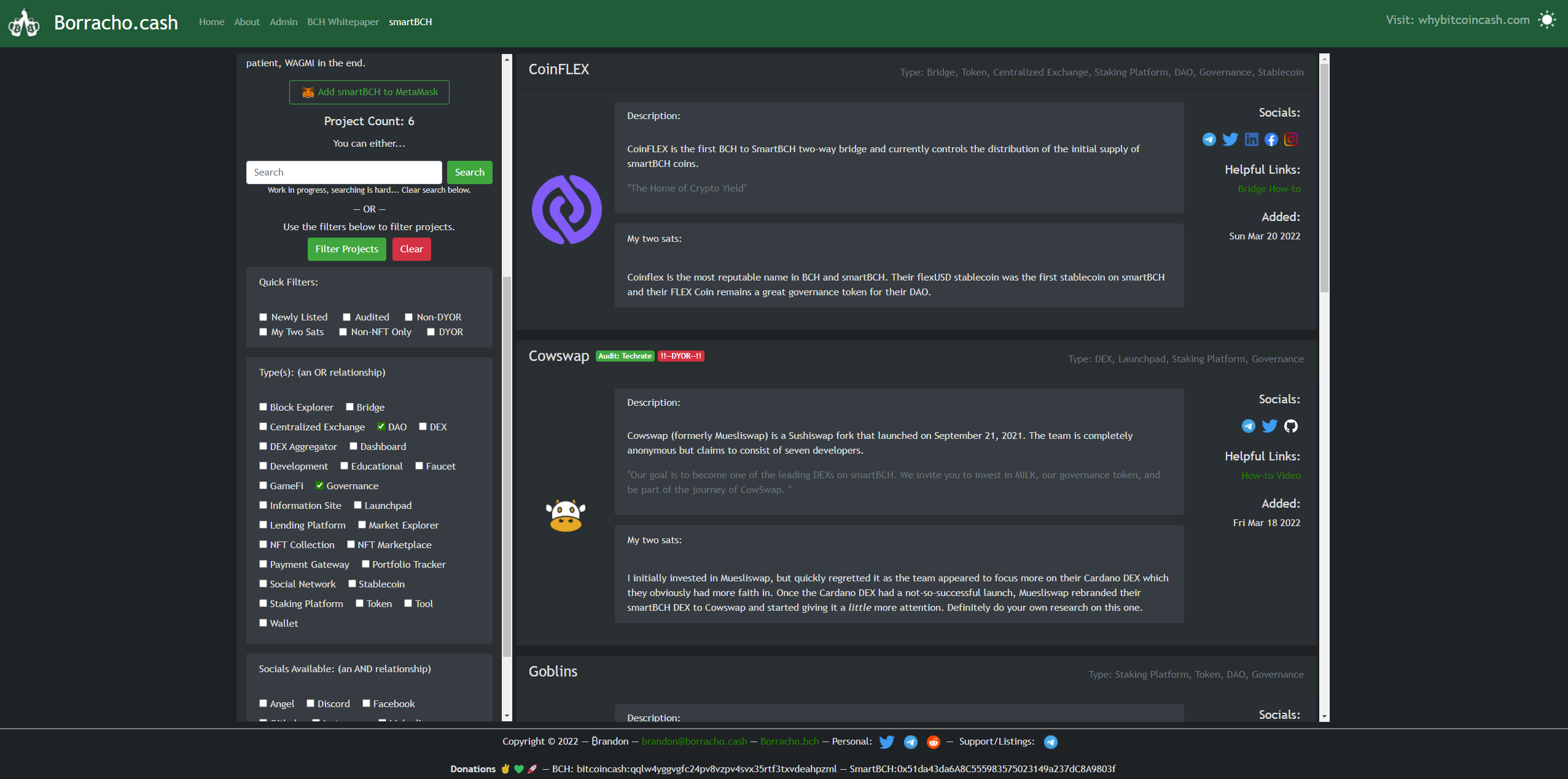1568x779 pixels.
Task: Open the personal Reddit icon in footer
Action: [933, 742]
